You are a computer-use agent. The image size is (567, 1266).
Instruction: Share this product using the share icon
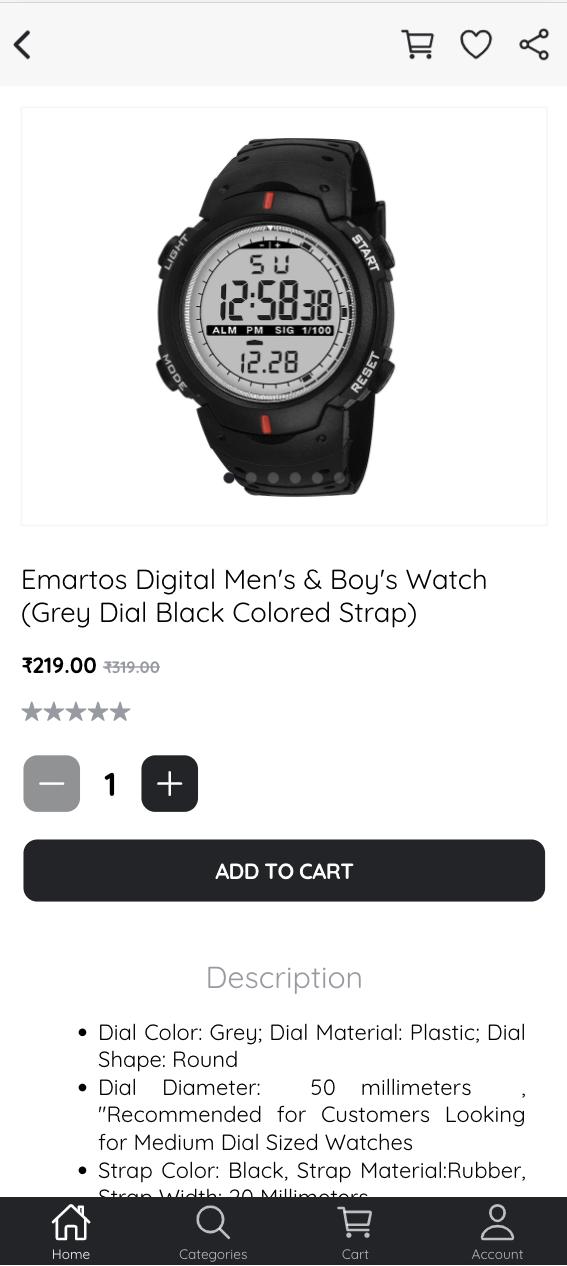click(x=534, y=45)
